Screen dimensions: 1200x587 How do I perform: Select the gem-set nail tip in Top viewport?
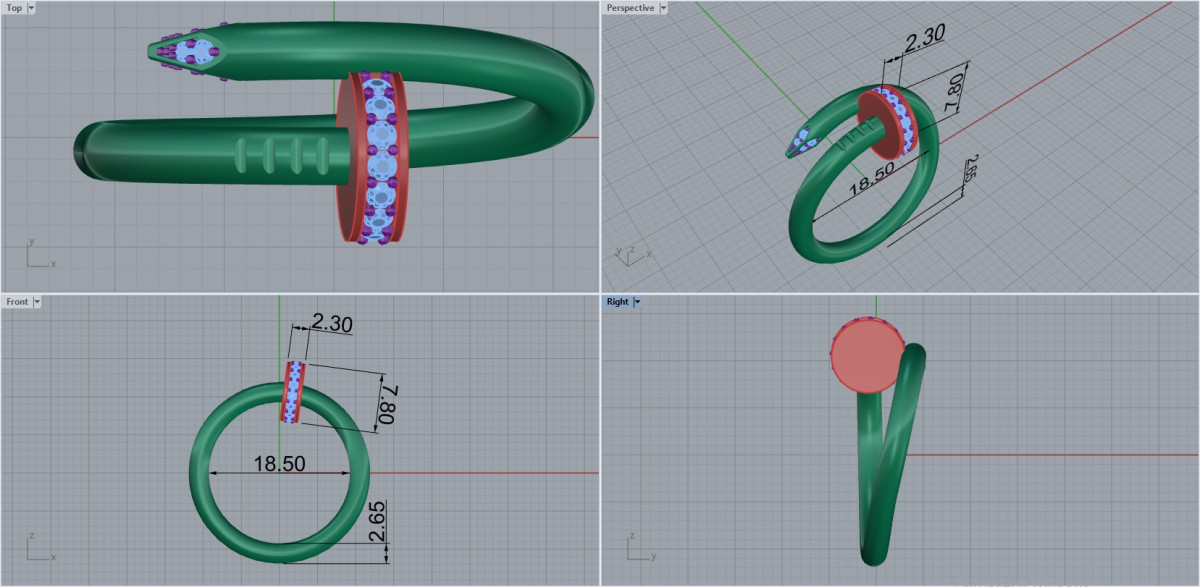(x=188, y=52)
